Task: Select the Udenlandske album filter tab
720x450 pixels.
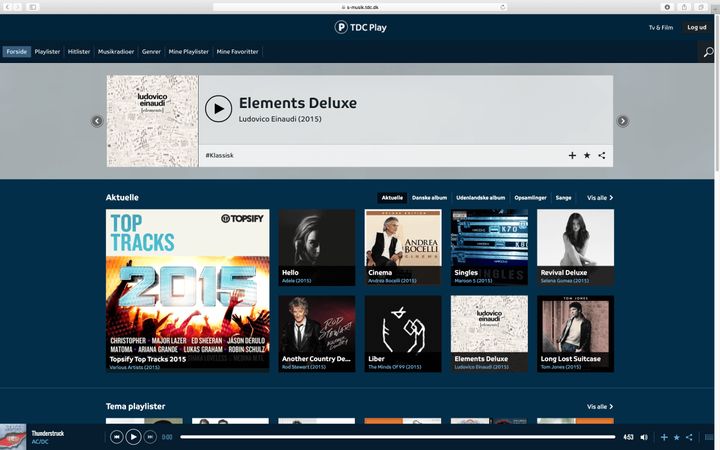Action: point(480,198)
